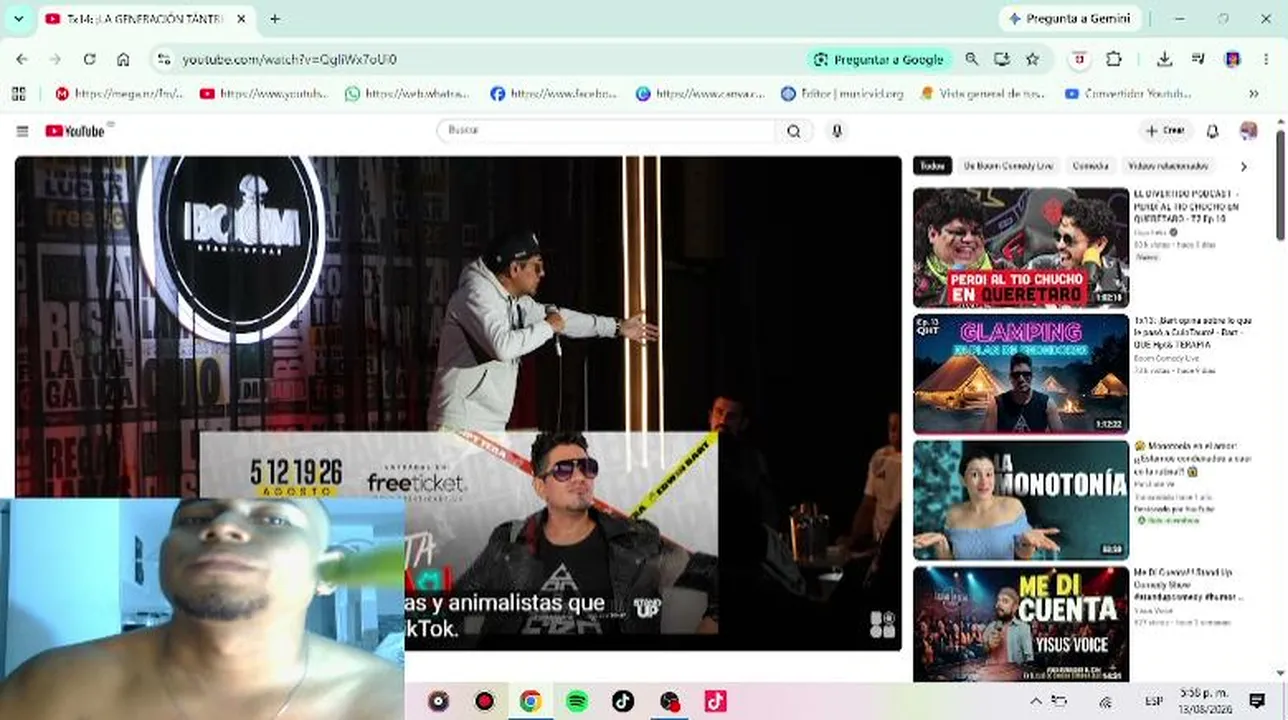
Task: Bookmark this page with star icon
Action: (x=1032, y=59)
